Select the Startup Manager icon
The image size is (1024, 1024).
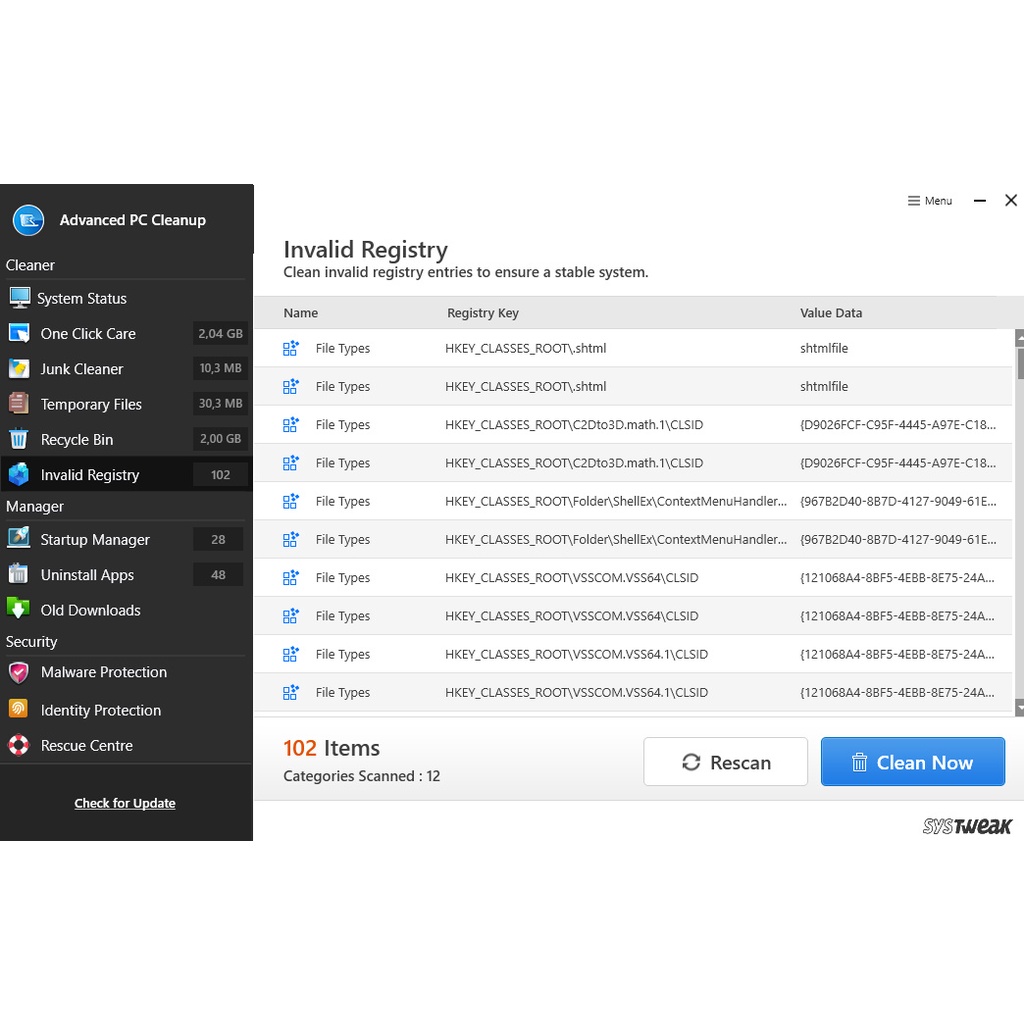19,539
